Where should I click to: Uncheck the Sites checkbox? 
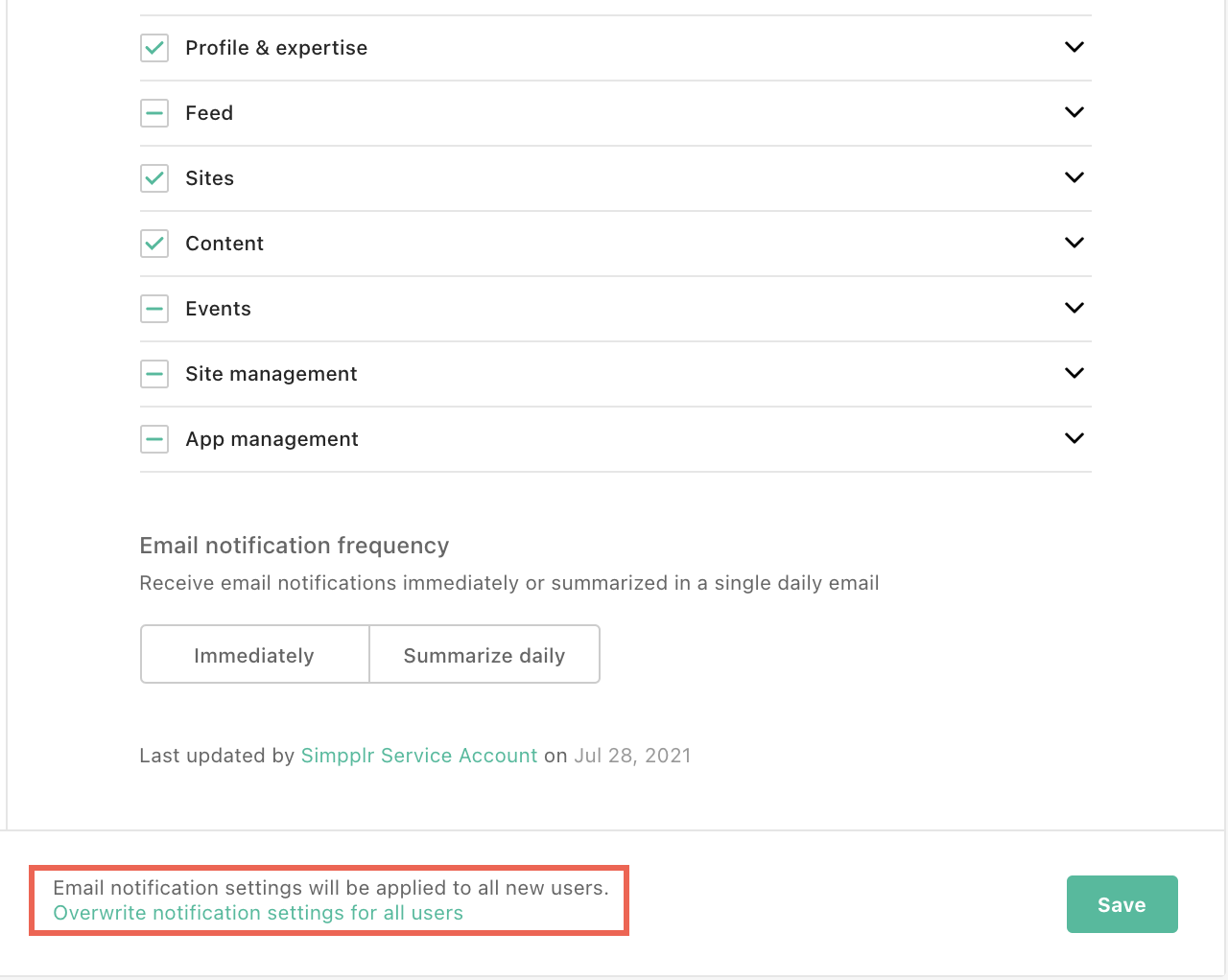point(154,178)
